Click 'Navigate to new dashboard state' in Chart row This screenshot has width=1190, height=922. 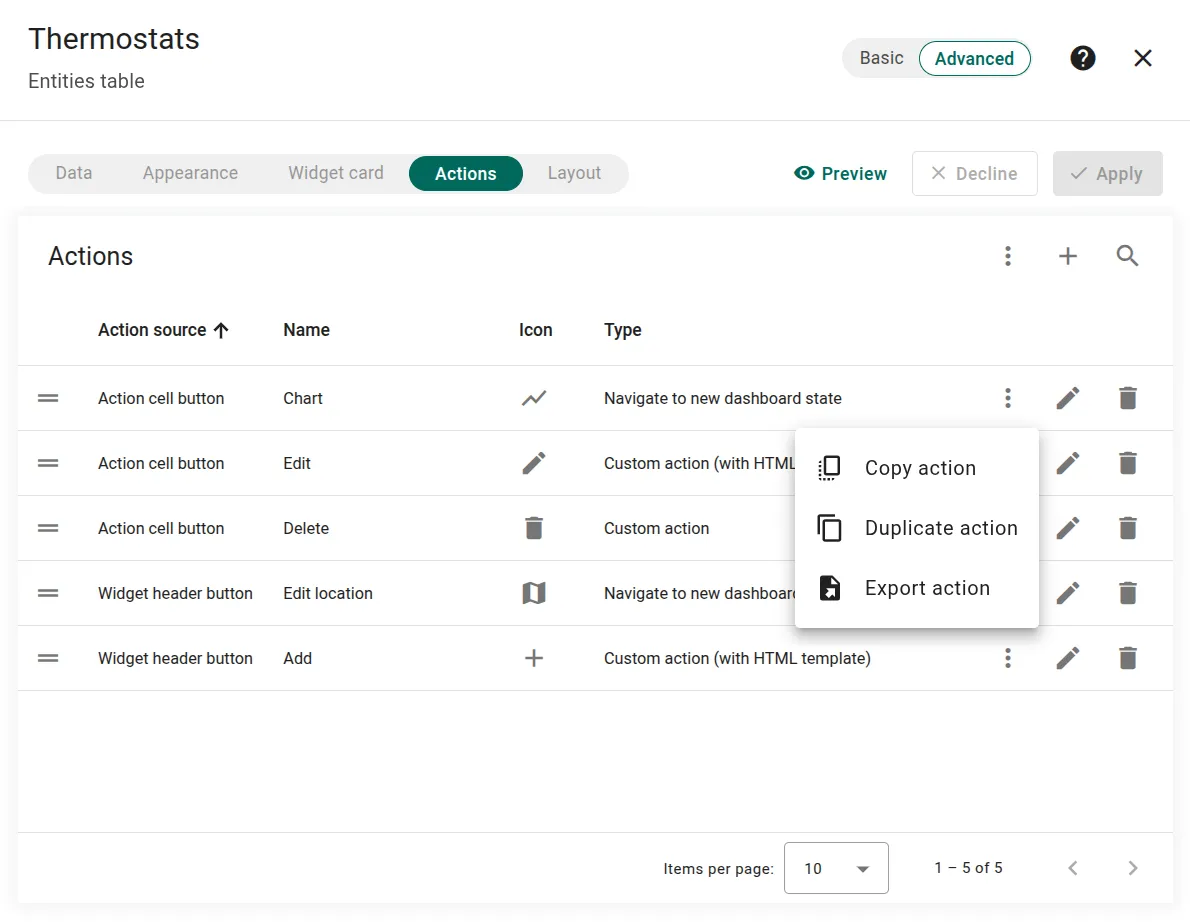point(722,398)
